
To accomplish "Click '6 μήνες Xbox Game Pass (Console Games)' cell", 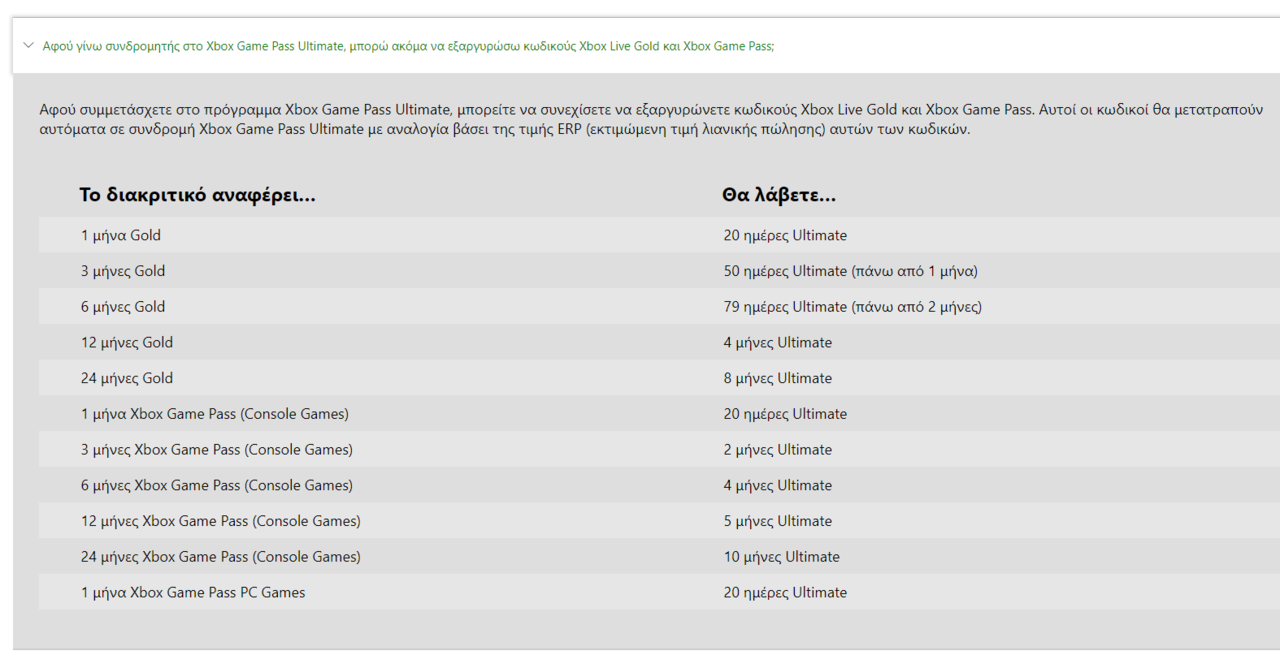I will [x=217, y=485].
